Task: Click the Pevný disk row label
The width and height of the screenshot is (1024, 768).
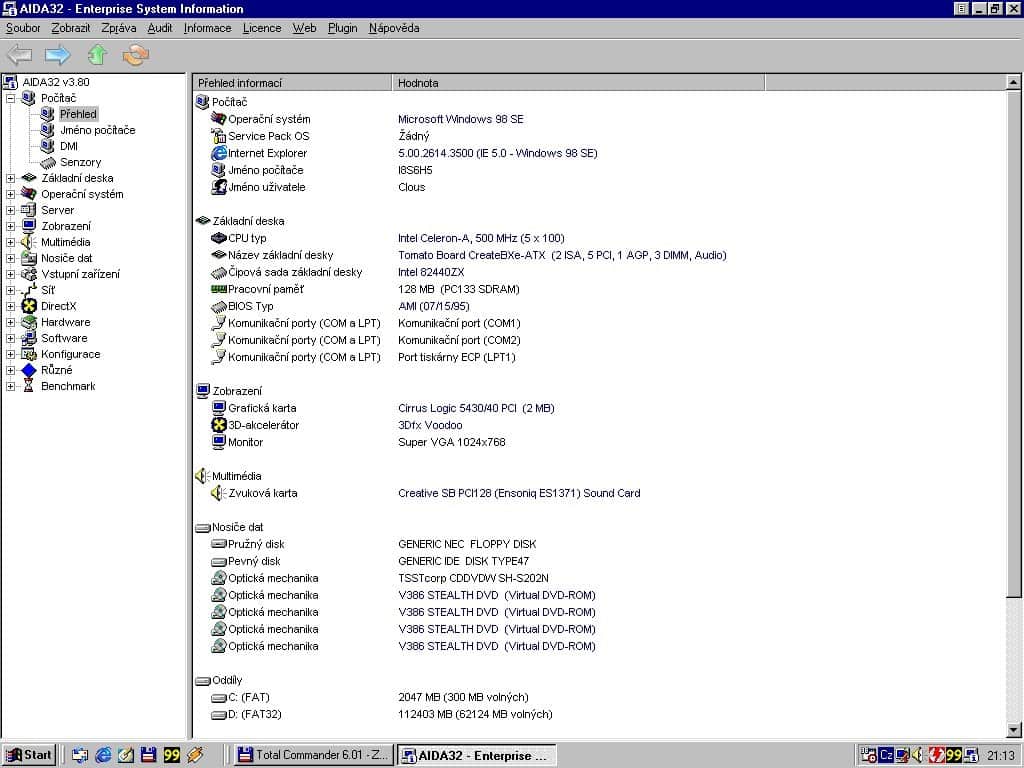Action: click(254, 561)
